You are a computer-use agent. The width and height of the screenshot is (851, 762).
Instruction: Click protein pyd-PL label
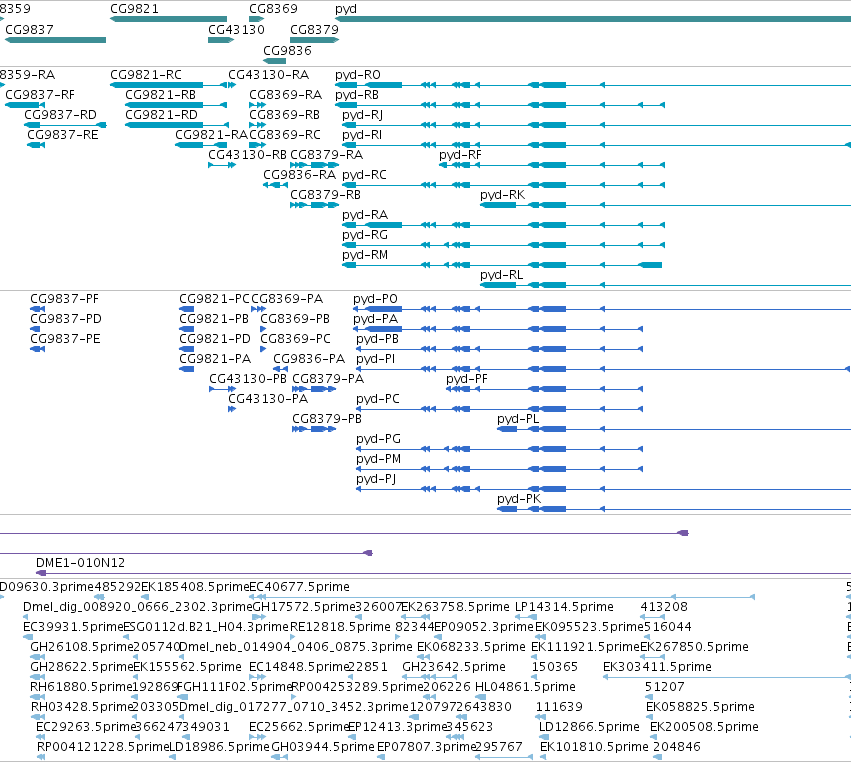[x=518, y=419]
